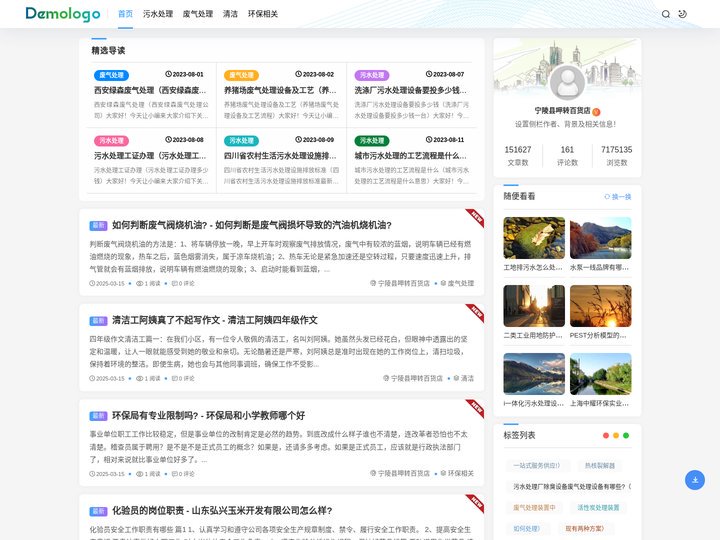Image resolution: width=720 pixels, height=540 pixels.
Task: Open featured article 西安绿森废气处理
Action: (x=150, y=90)
